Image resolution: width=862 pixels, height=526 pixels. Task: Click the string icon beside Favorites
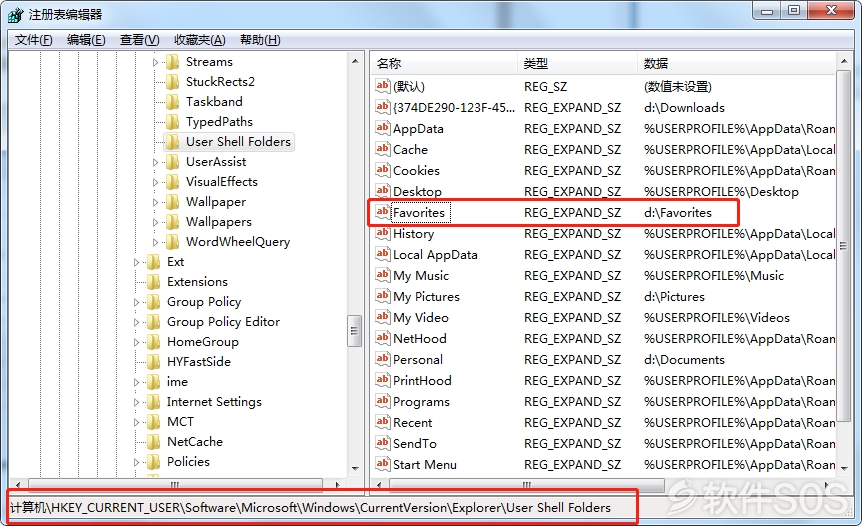[x=383, y=212]
